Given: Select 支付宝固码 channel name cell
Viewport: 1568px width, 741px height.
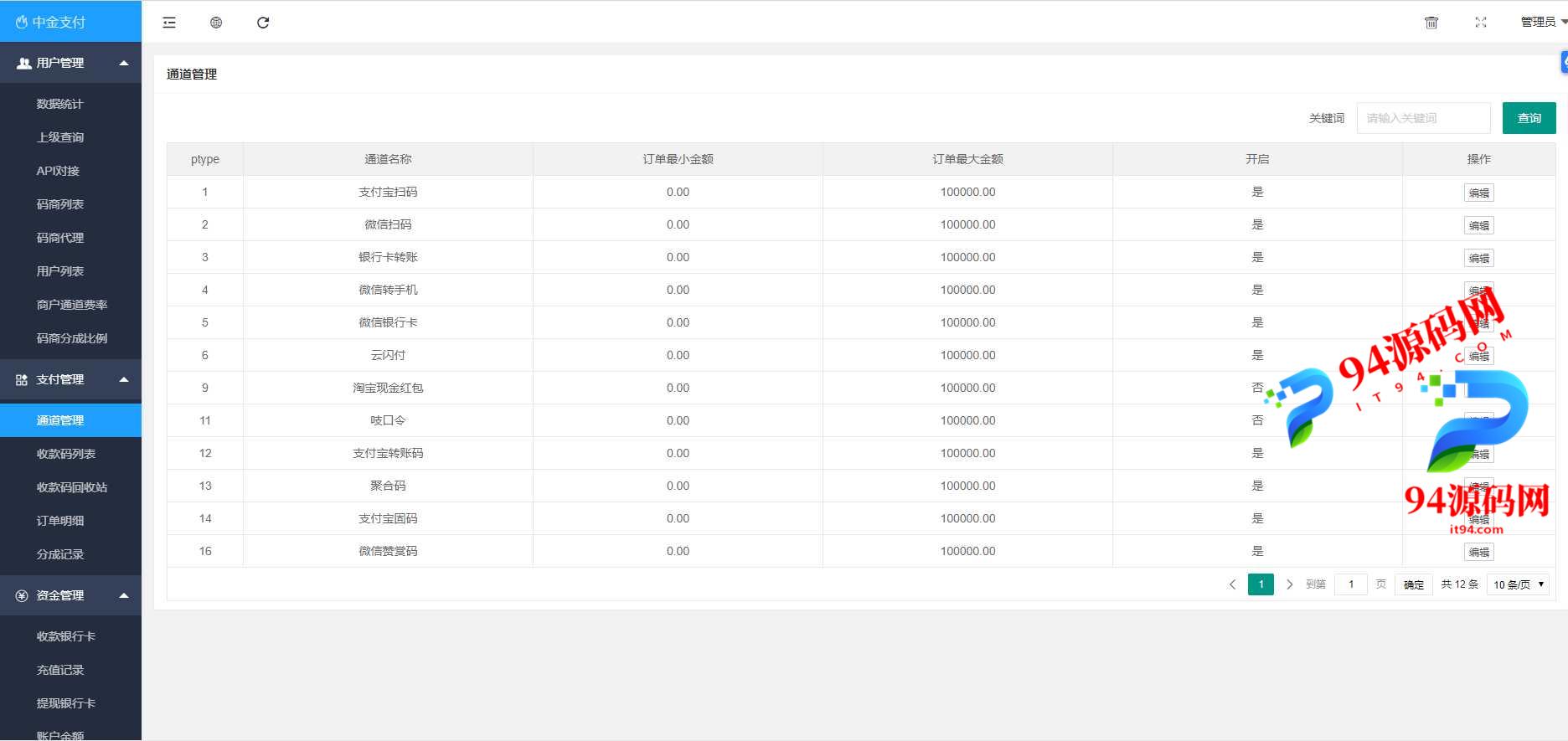Looking at the screenshot, I should [x=388, y=518].
